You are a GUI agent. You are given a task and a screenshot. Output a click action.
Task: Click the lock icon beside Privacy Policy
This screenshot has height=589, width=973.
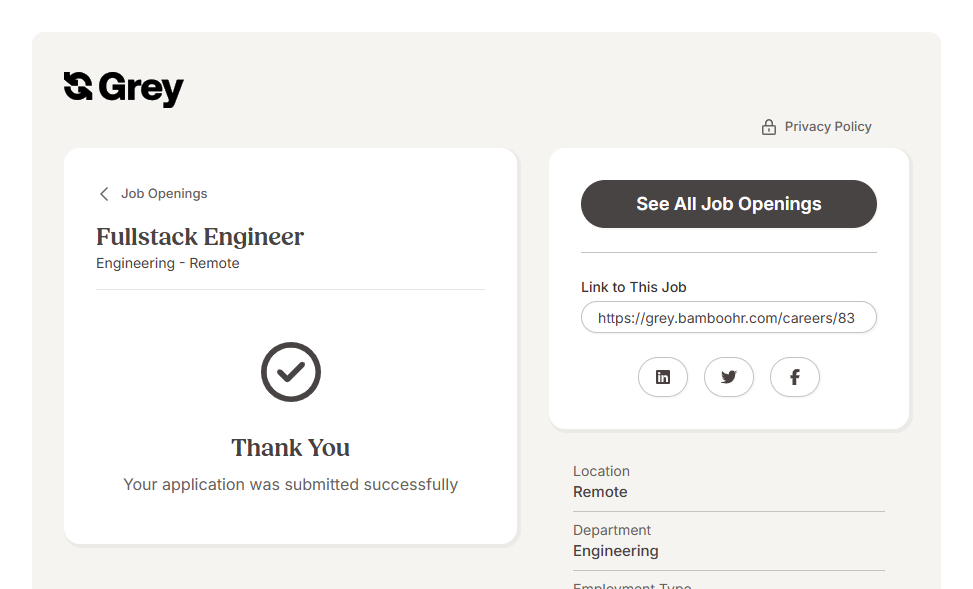click(x=769, y=127)
